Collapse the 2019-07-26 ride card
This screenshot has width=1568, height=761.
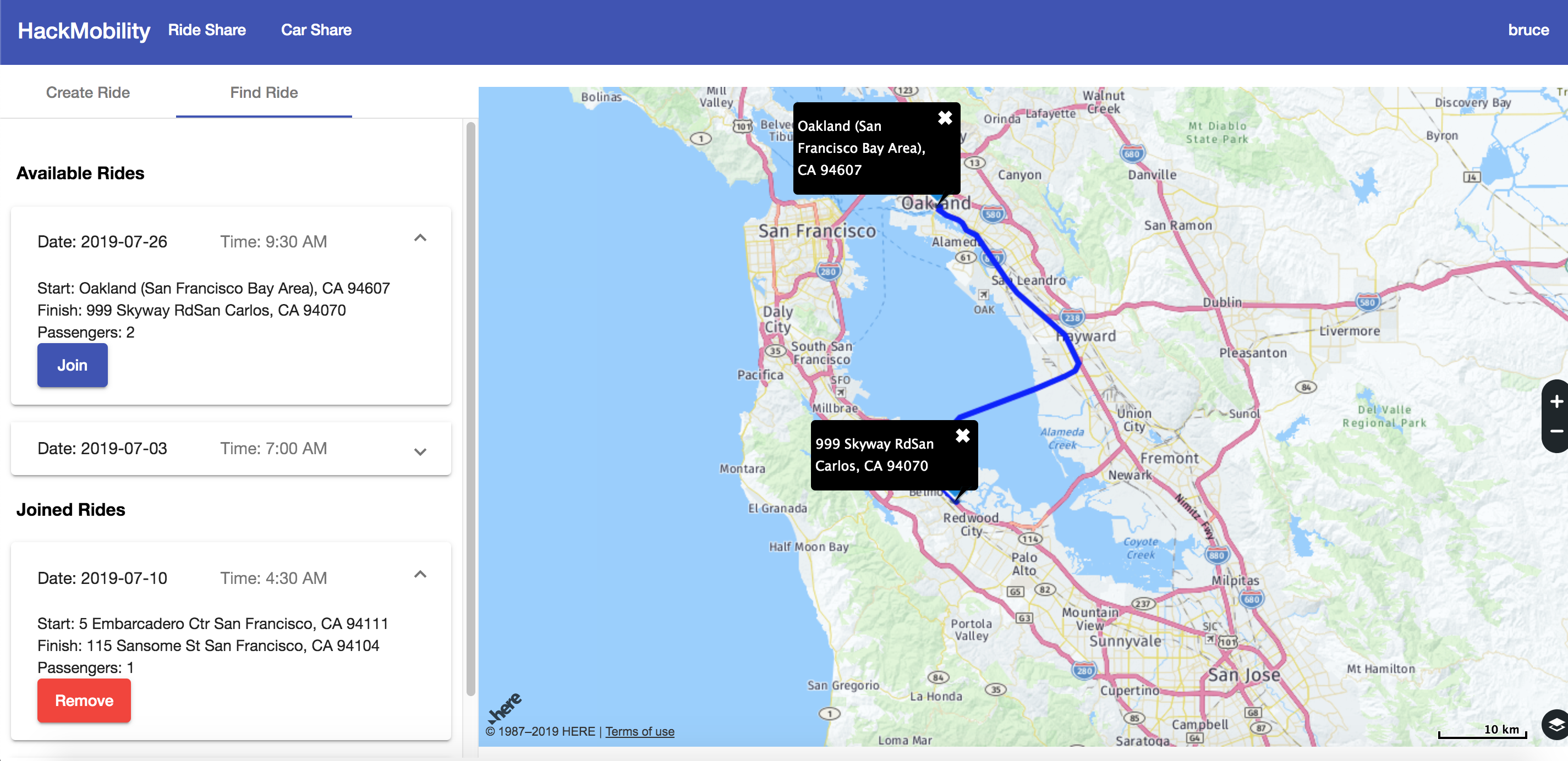(420, 239)
